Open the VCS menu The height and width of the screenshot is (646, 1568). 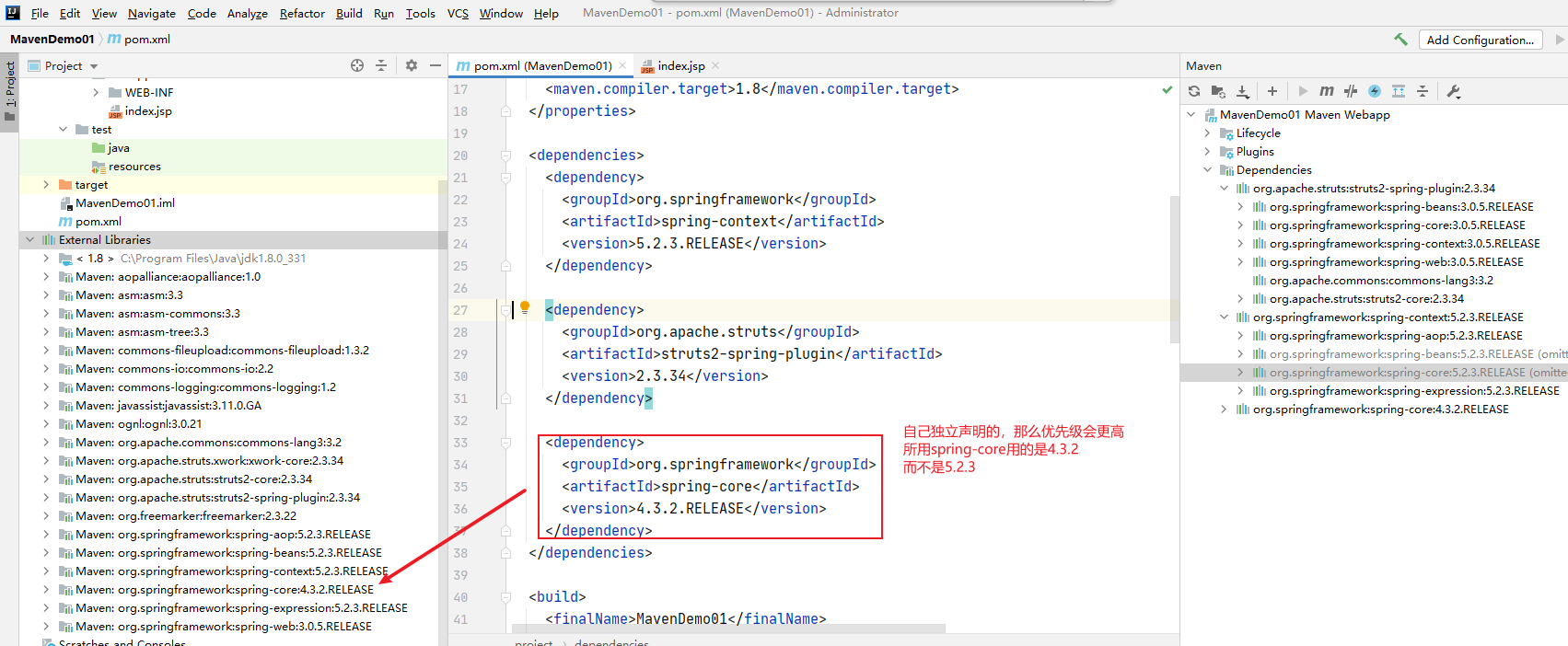458,13
